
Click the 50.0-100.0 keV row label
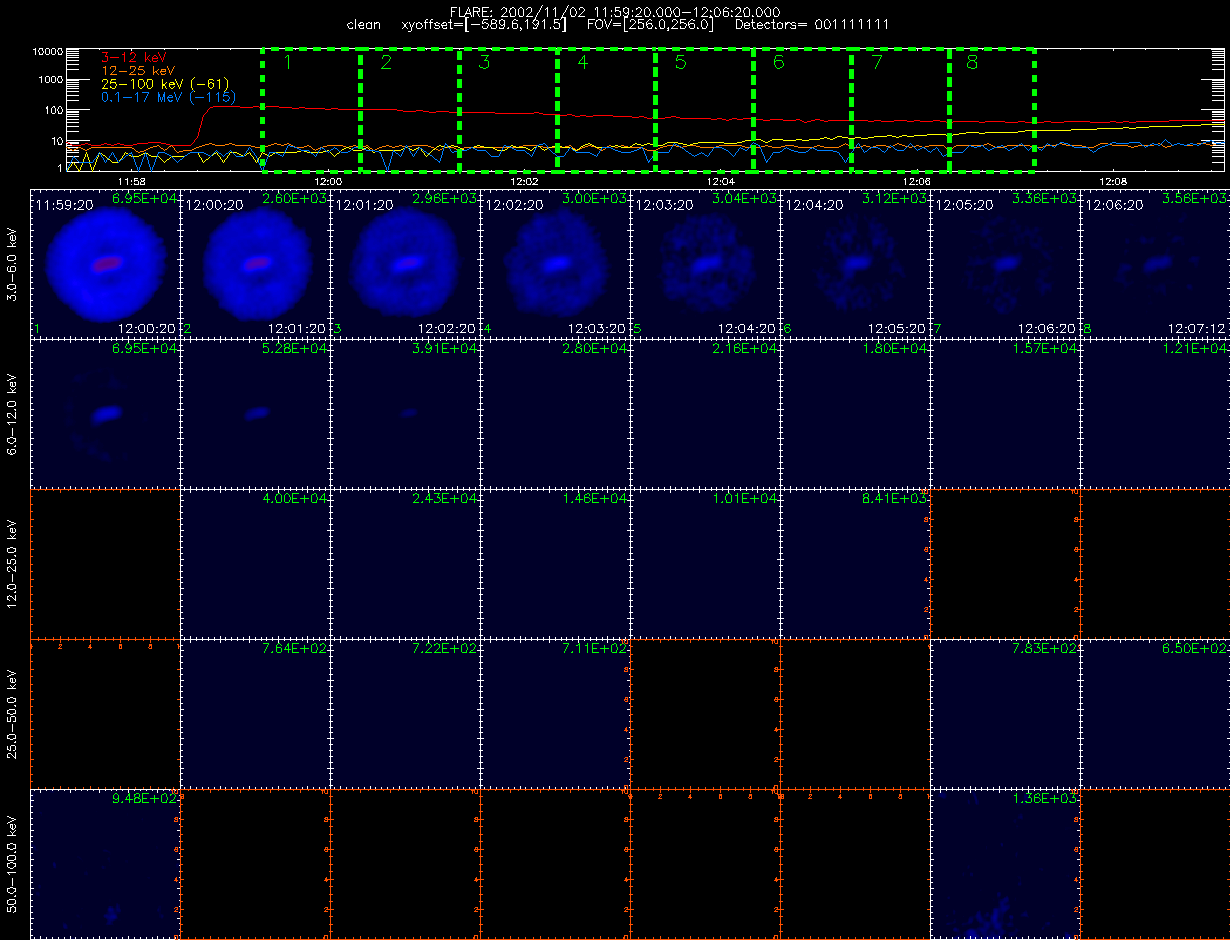13,863
